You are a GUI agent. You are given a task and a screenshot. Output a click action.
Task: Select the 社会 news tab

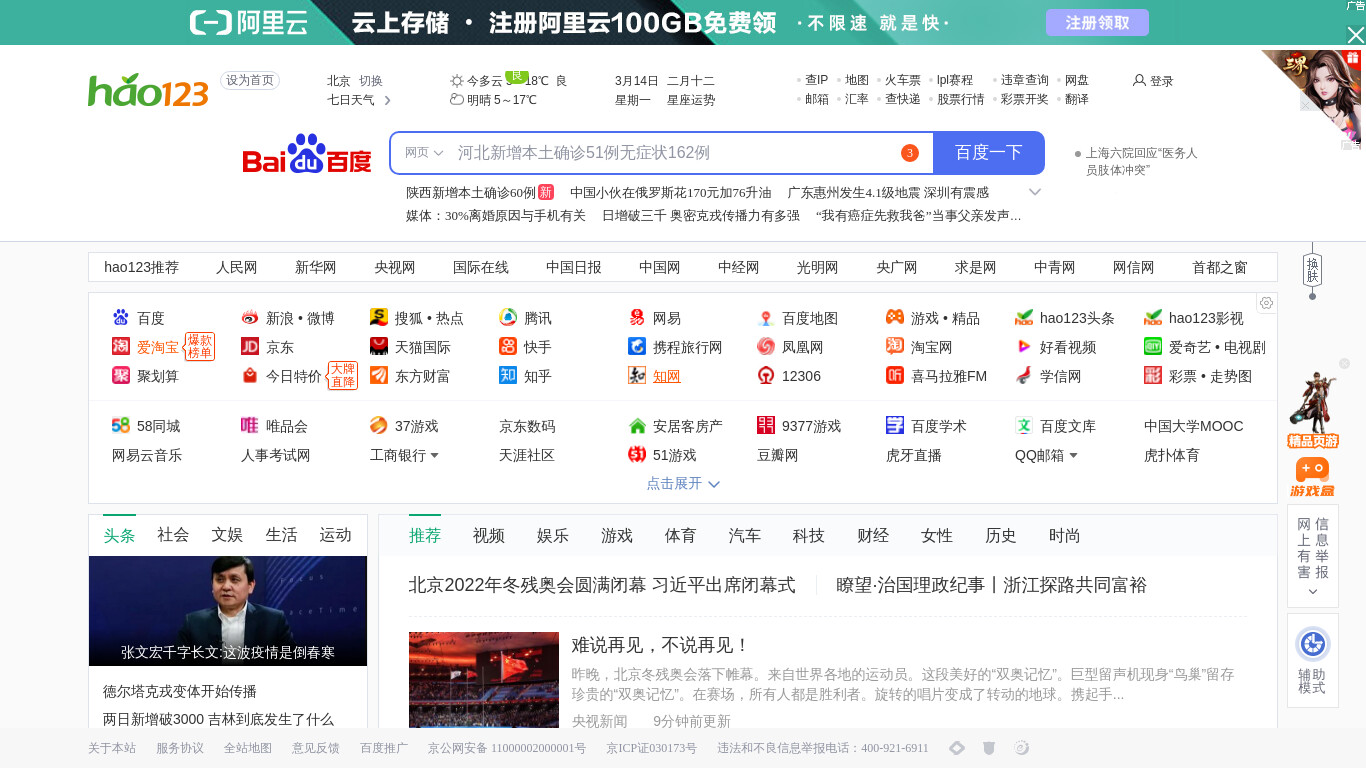(x=173, y=535)
